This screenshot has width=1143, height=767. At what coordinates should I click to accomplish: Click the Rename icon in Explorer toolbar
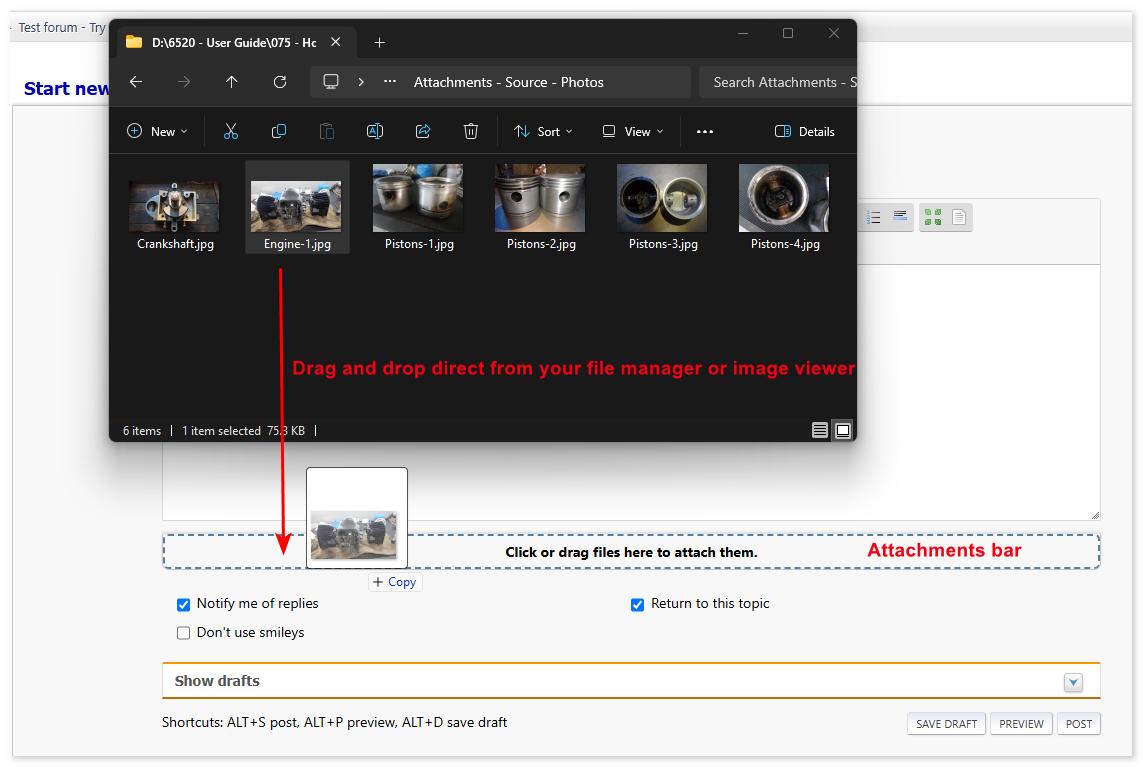coord(375,131)
